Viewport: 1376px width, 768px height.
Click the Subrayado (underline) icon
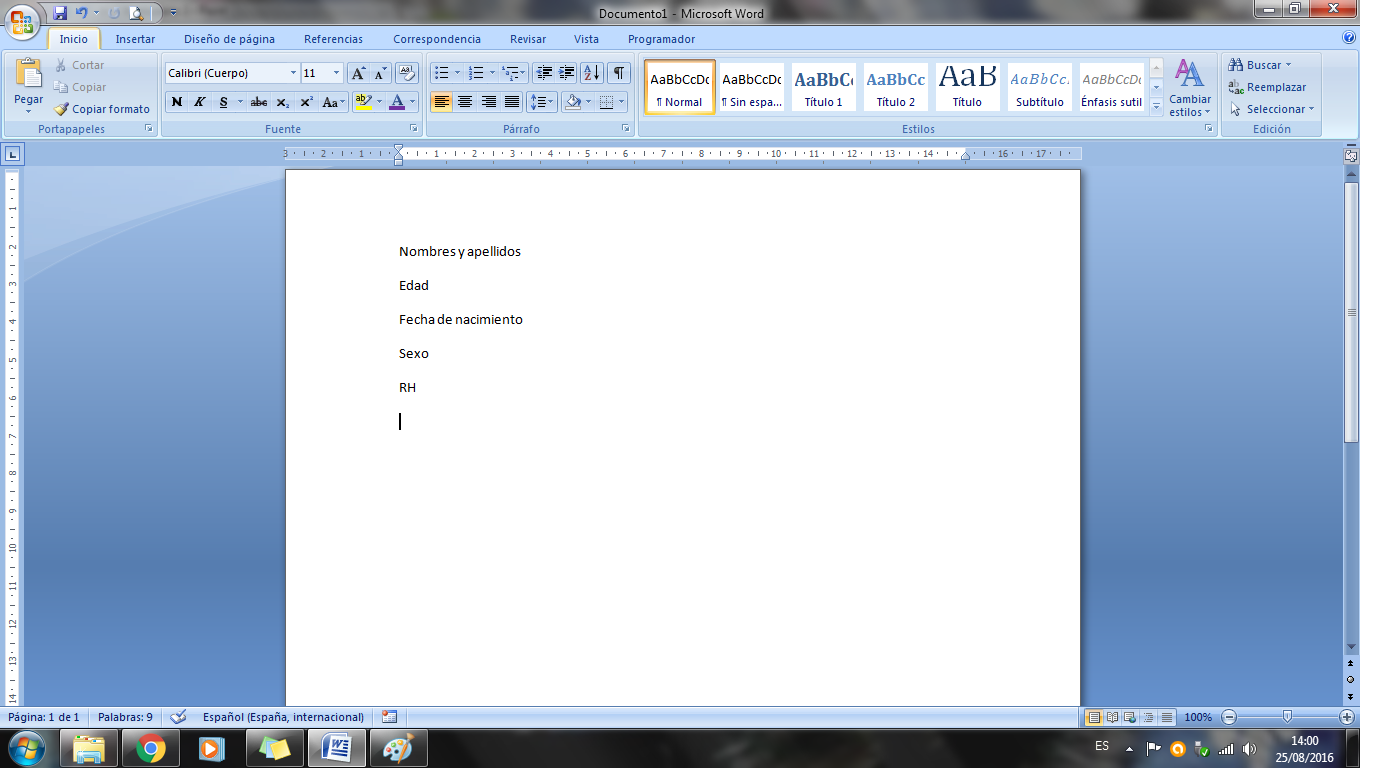[x=222, y=102]
